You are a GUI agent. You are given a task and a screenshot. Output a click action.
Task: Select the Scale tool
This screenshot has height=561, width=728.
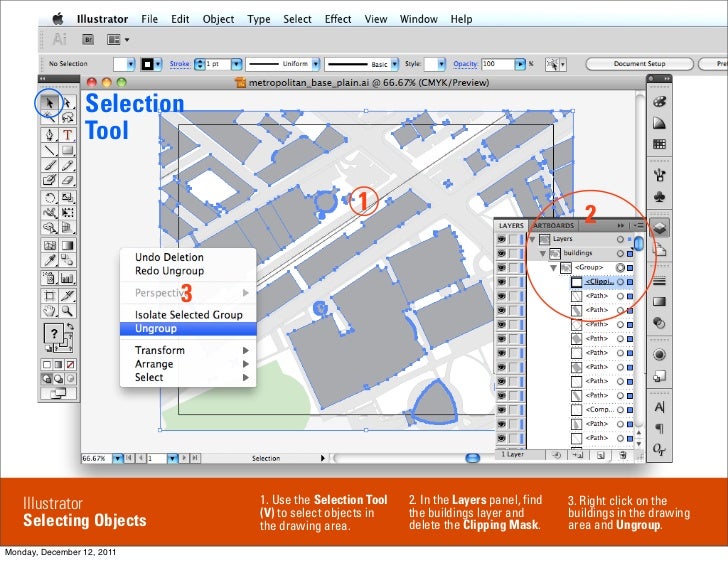[67, 198]
